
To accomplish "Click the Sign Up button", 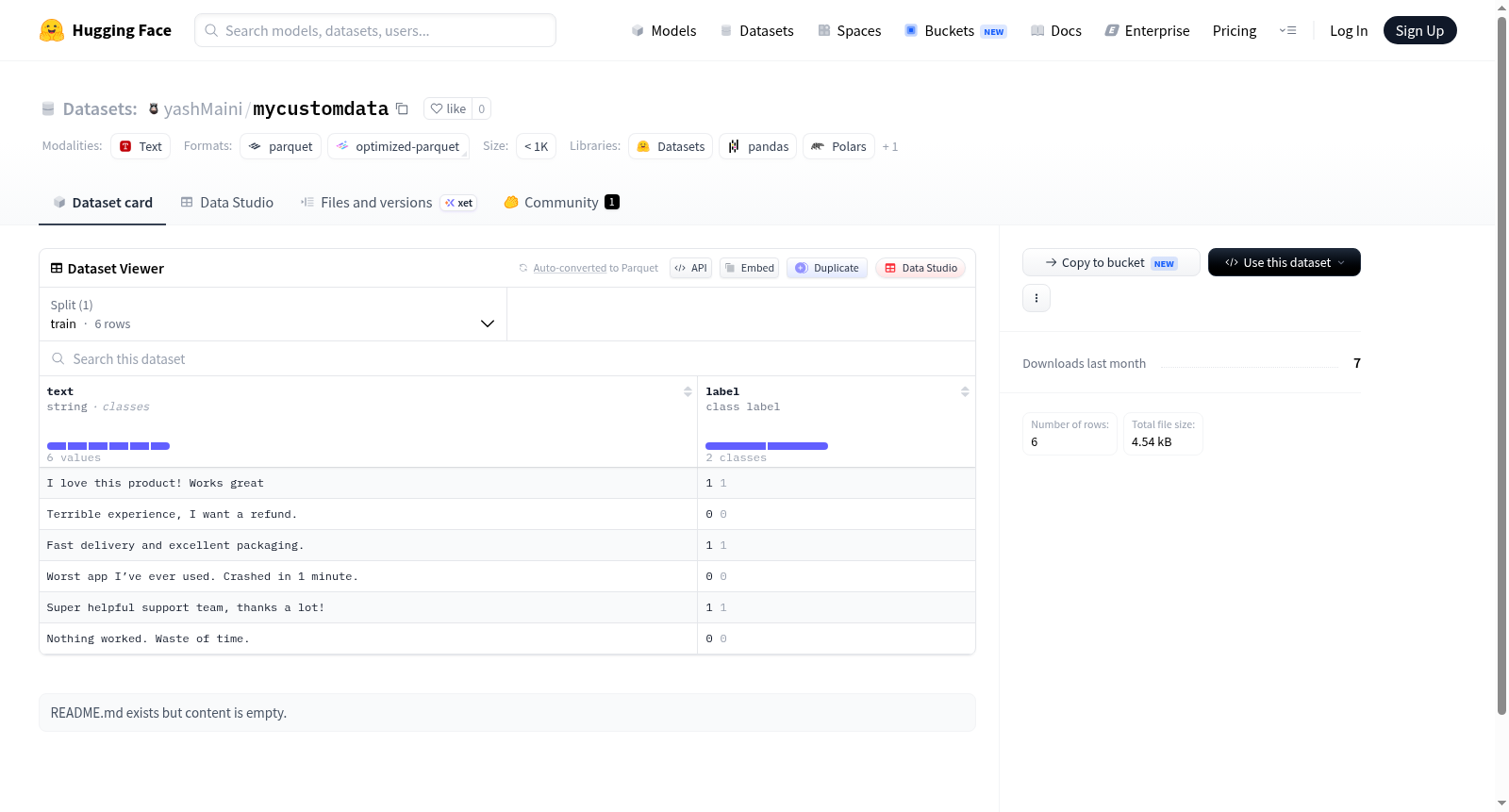I will click(1419, 30).
